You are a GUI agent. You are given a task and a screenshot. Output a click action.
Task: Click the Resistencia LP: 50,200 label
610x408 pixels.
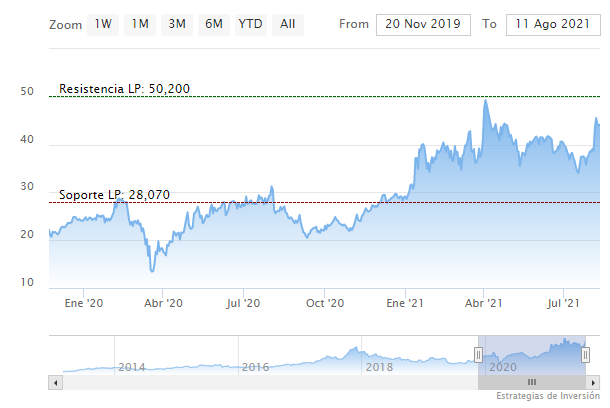(124, 89)
